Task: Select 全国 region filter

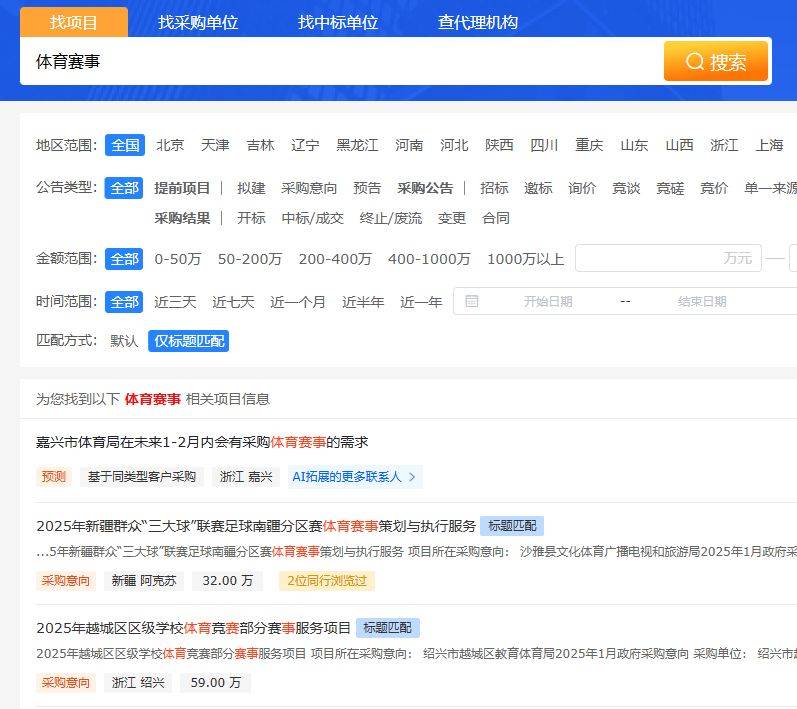Action: 125,145
